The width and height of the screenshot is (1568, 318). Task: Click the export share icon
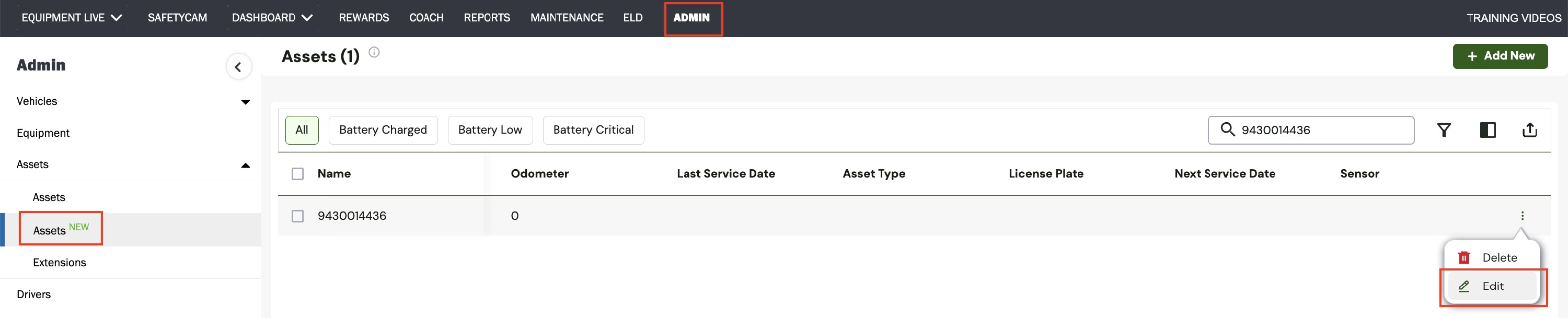[x=1529, y=129]
